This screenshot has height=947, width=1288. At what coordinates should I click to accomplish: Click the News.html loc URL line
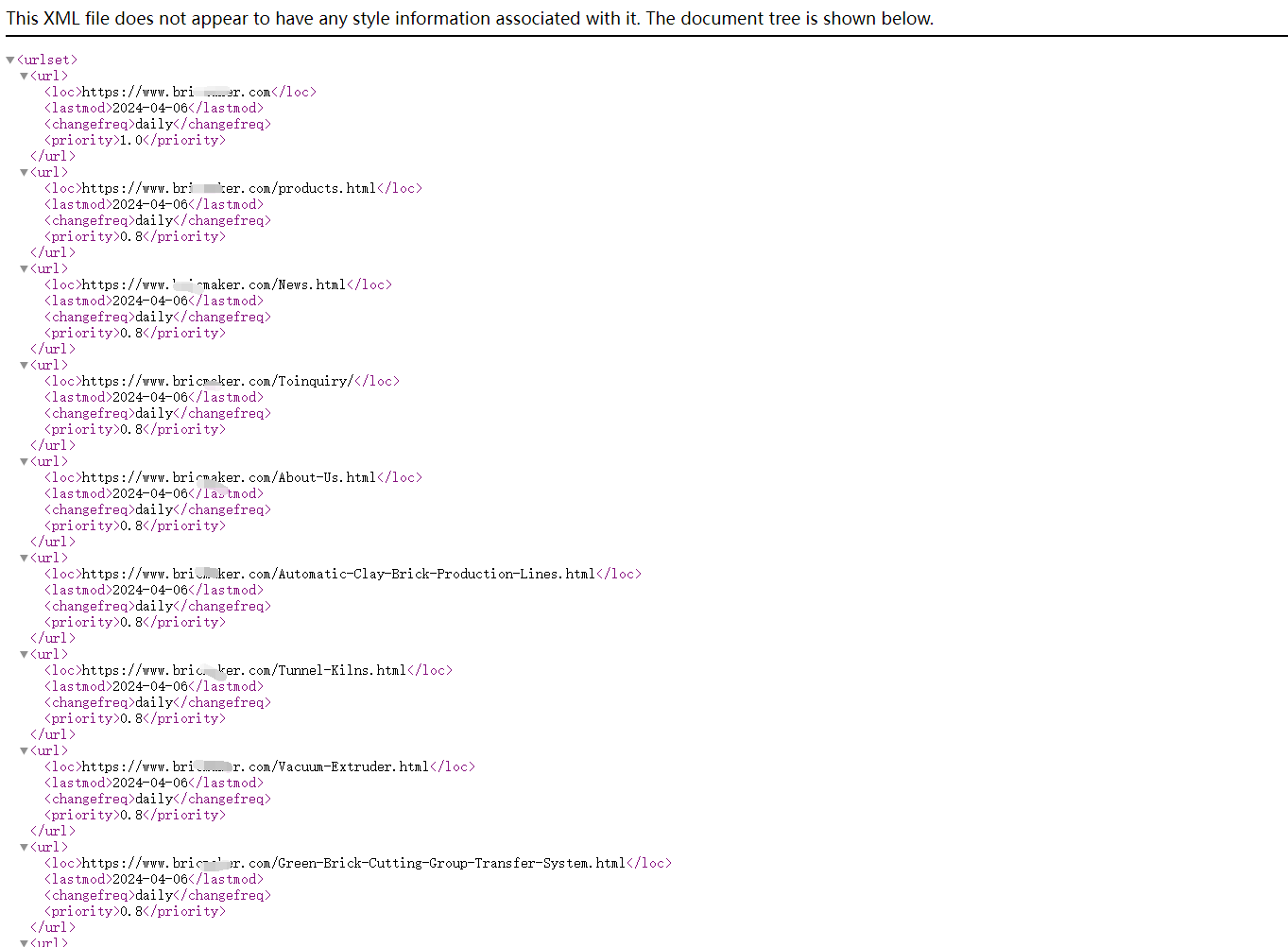(214, 285)
